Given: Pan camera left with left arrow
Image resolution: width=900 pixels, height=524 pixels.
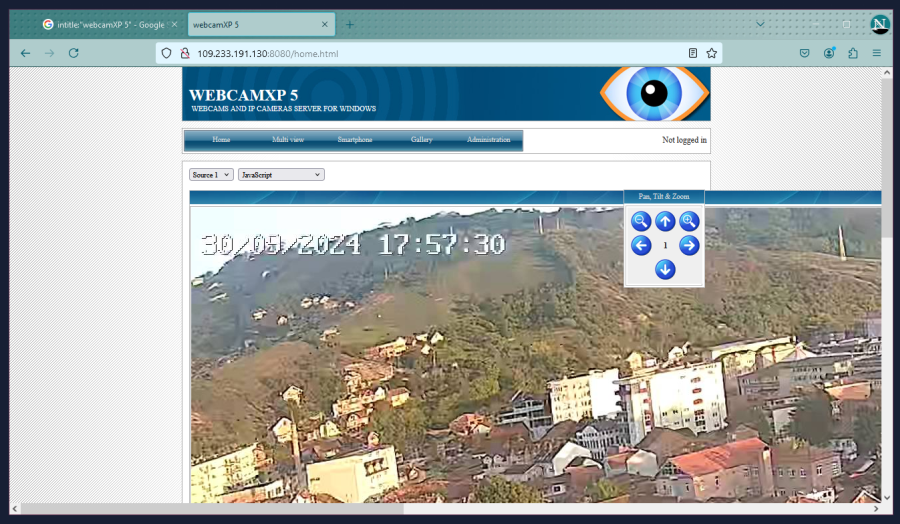Looking at the screenshot, I should (x=641, y=246).
